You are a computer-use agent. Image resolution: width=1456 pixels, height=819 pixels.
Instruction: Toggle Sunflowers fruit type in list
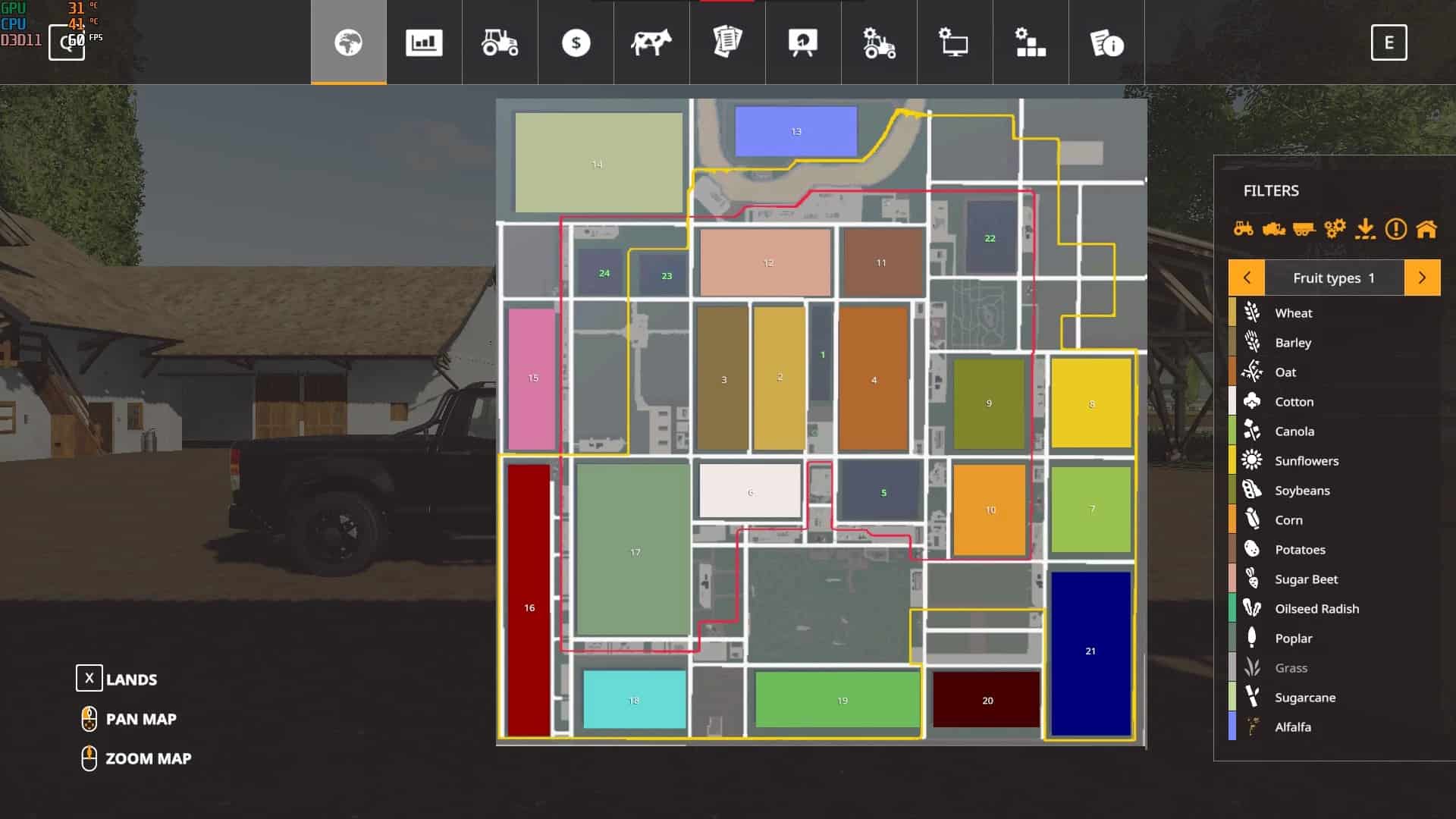(1306, 460)
